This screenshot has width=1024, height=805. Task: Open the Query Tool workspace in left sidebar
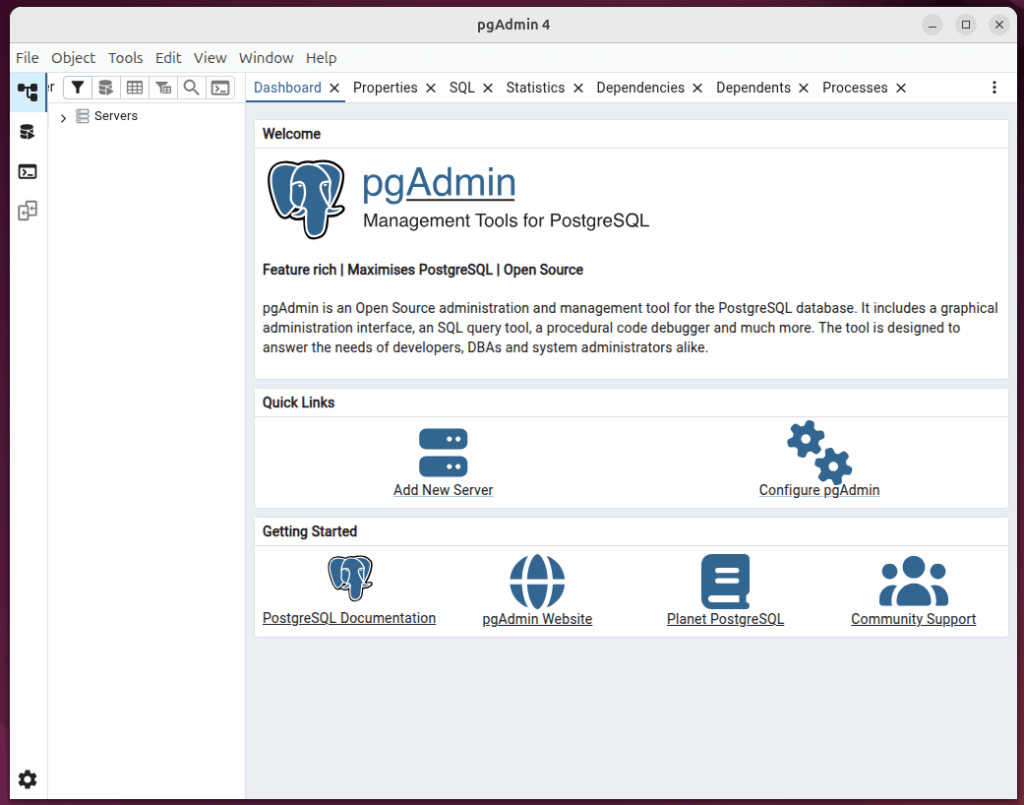tap(27, 131)
